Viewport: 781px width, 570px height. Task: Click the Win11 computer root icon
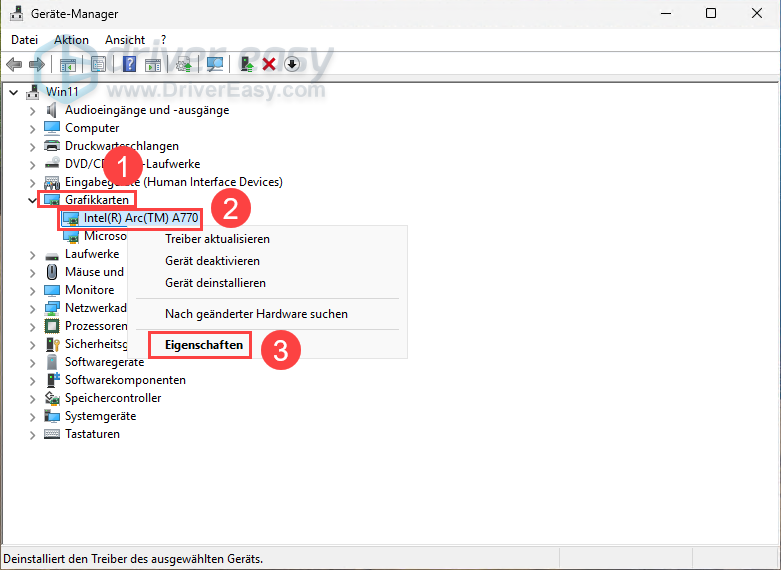click(x=33, y=92)
